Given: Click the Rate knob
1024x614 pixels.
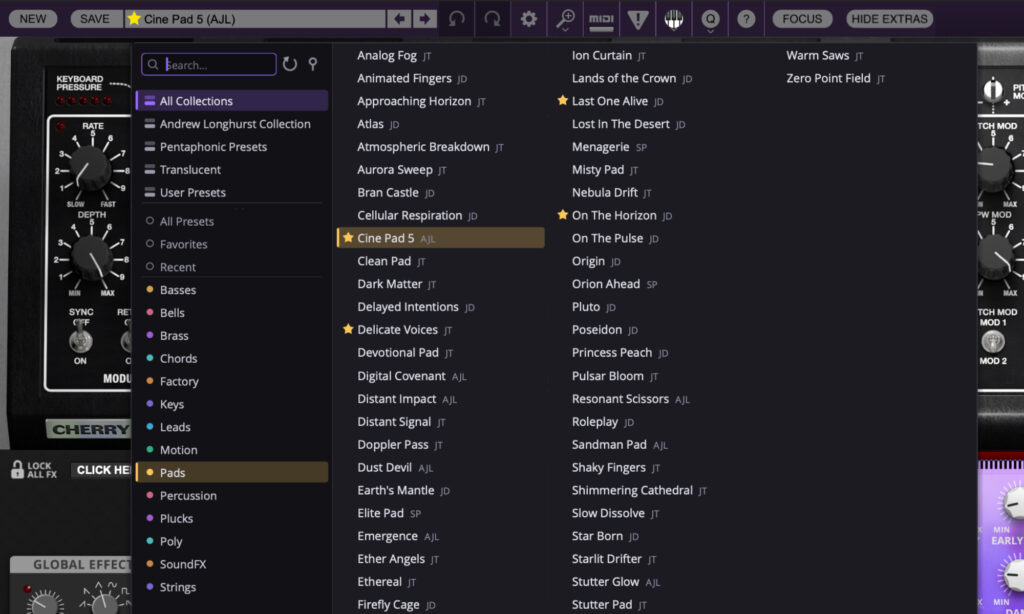Looking at the screenshot, I should click(91, 169).
